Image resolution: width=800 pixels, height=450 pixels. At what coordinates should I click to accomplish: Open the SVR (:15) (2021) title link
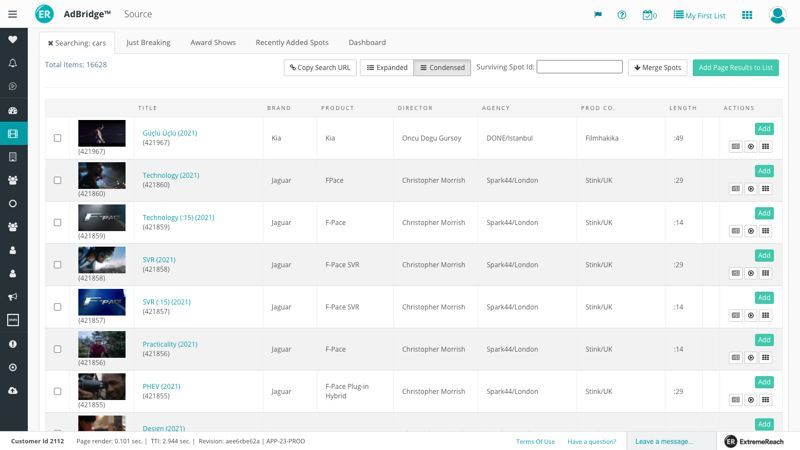click(x=166, y=302)
